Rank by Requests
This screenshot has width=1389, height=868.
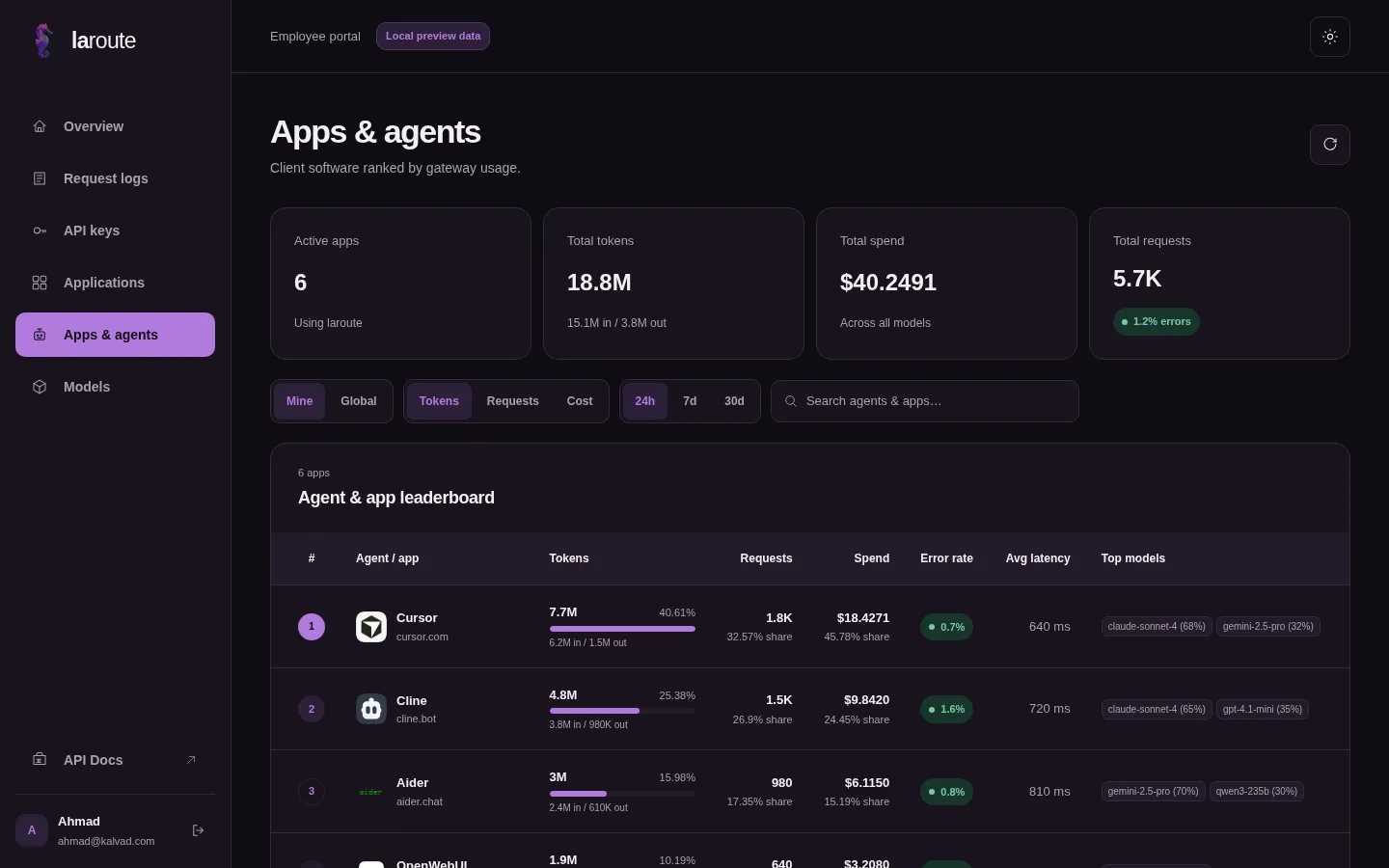click(512, 401)
